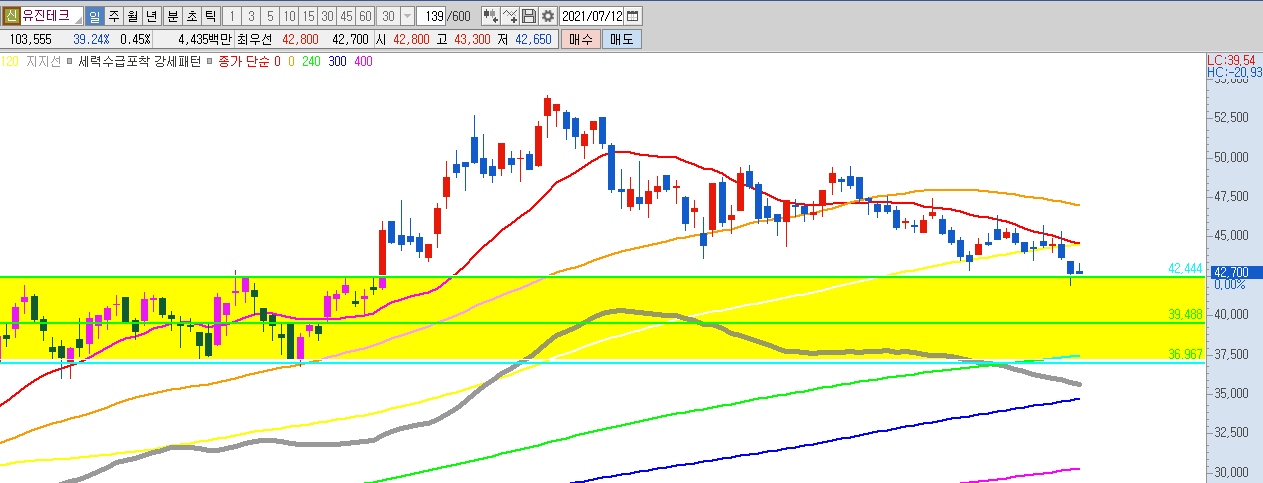Save chart with the floppy disk icon
This screenshot has width=1263, height=483.
(x=529, y=16)
